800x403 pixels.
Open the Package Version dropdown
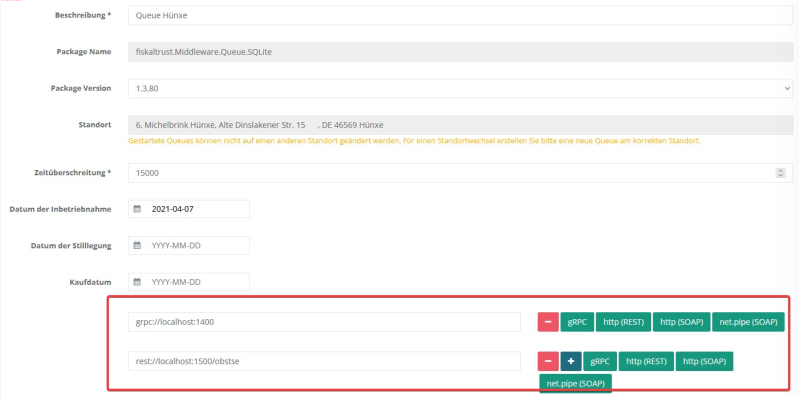coord(460,88)
